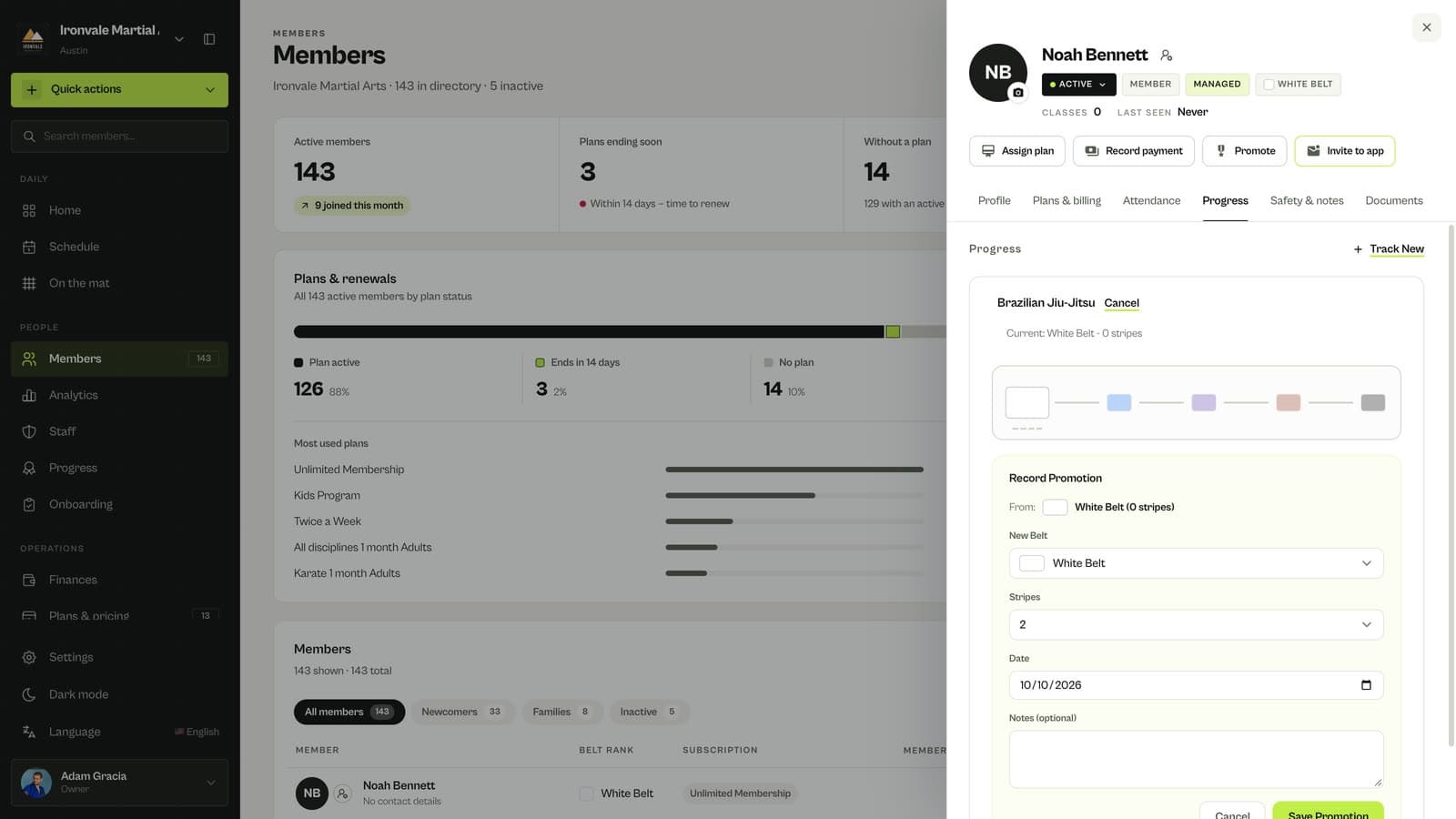Screen dimensions: 1456x819
Task: Click the Search members field
Action: (119, 136)
